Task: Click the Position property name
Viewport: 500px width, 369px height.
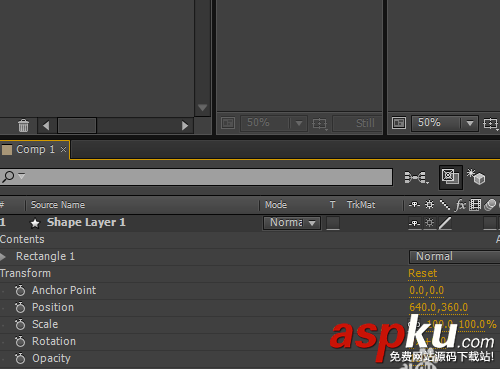Action: pos(53,307)
